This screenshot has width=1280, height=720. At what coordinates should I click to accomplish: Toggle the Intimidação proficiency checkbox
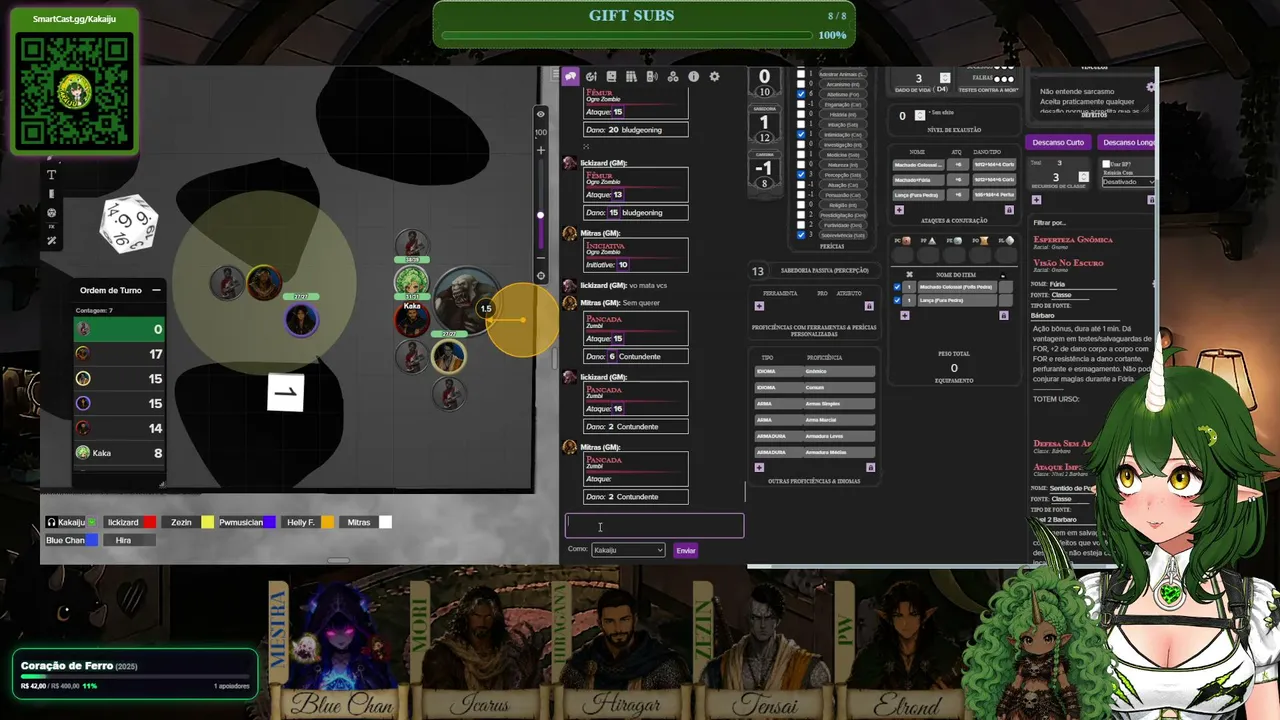801,134
